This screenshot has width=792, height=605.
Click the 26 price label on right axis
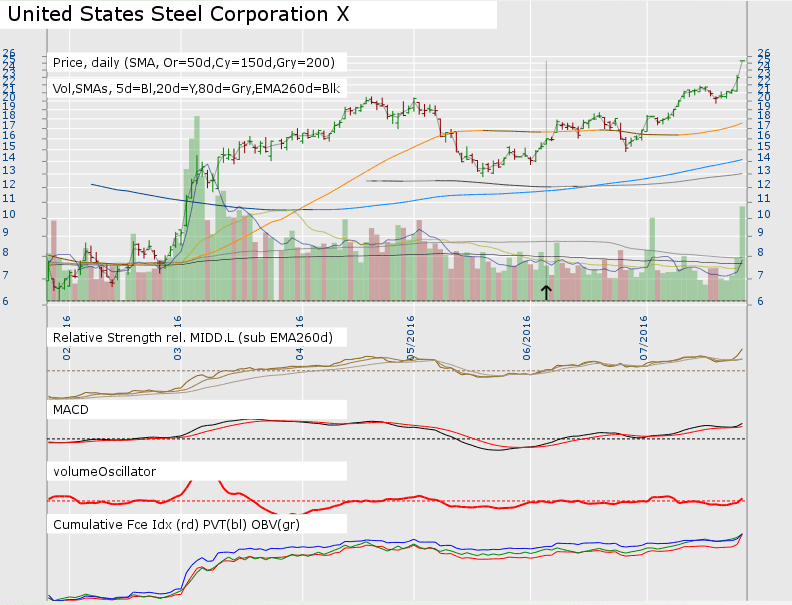[x=763, y=53]
